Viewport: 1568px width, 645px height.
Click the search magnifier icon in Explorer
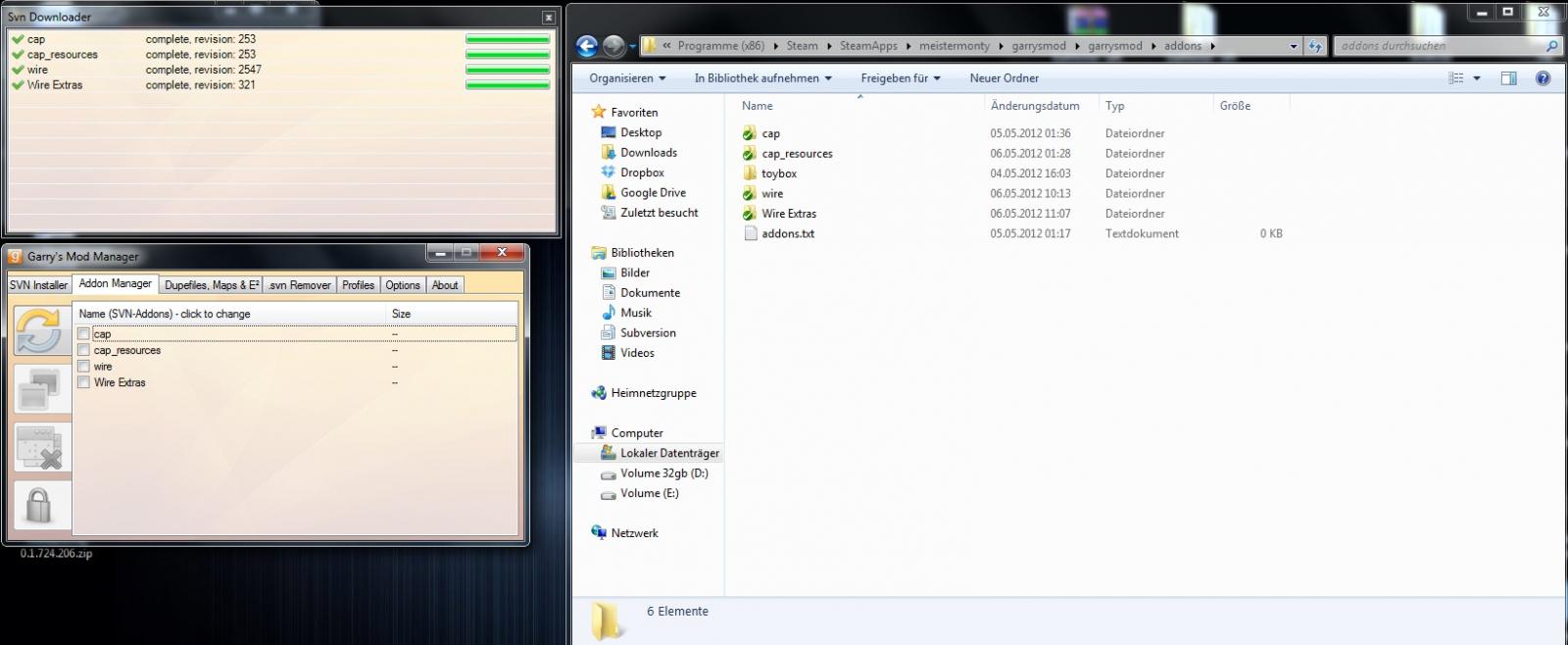pyautogui.click(x=1551, y=46)
